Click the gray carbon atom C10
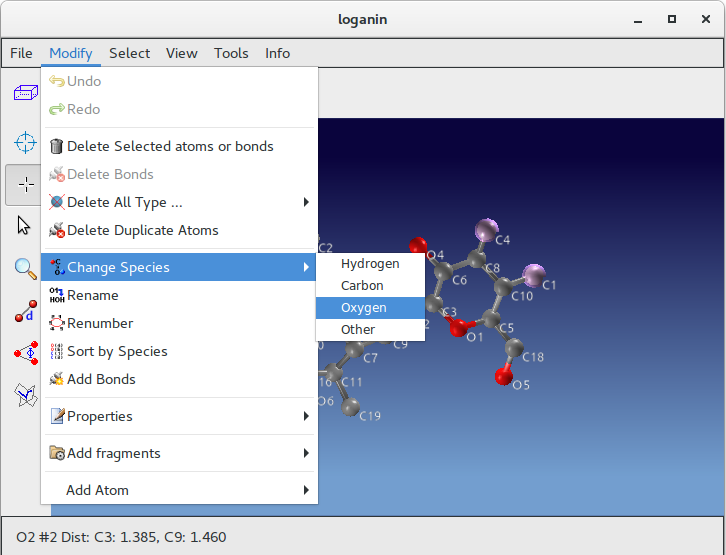The image size is (726, 555). (x=503, y=287)
